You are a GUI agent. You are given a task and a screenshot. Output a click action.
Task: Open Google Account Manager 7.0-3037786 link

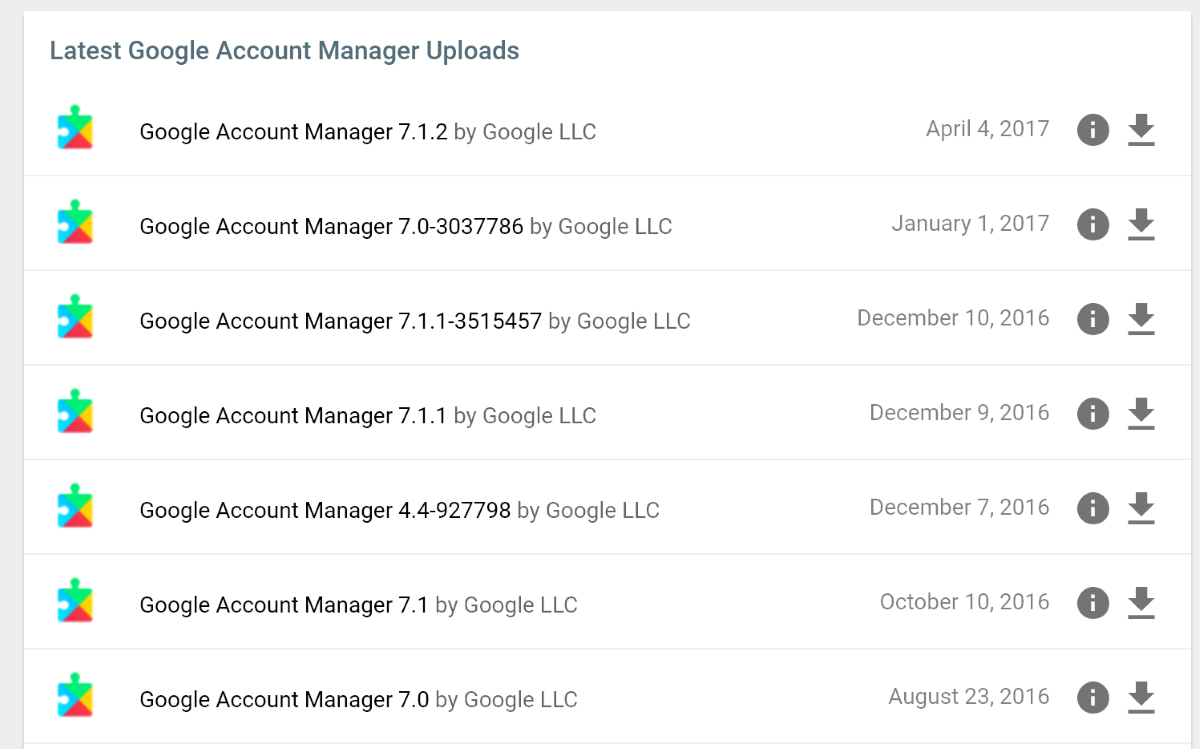[331, 227]
